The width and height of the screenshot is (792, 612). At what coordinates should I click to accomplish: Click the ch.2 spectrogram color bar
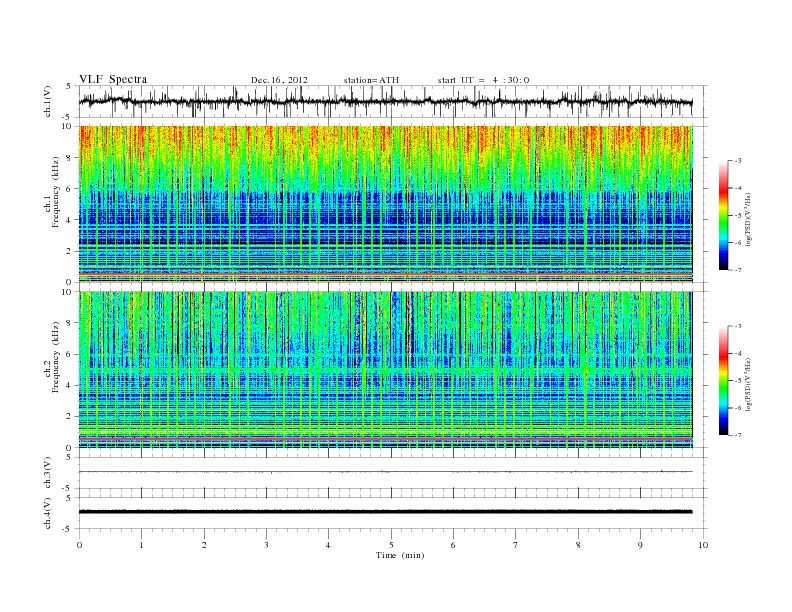tap(723, 380)
